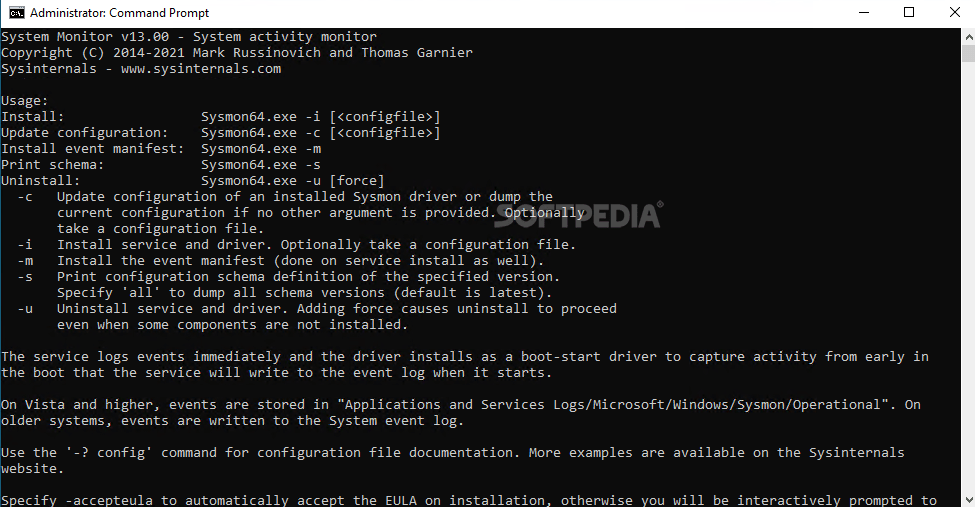Click 'Sysmon64.exe -u [force]' text

[293, 181]
